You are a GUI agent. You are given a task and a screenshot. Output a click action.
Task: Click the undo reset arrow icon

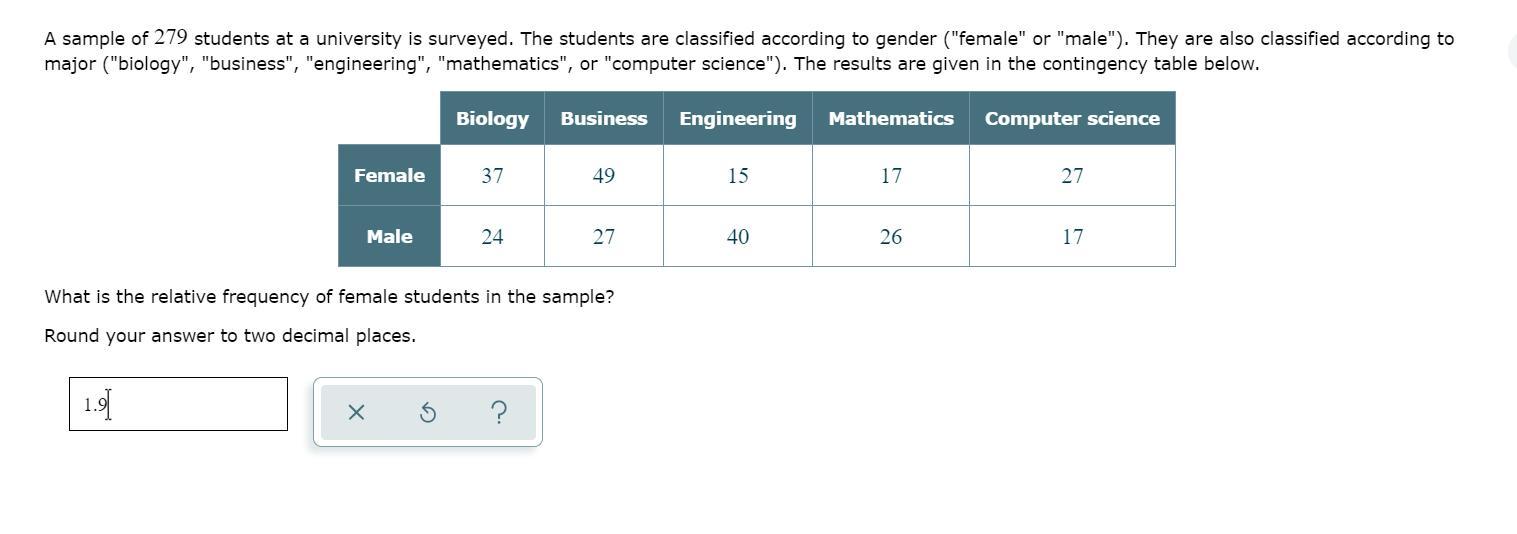(x=427, y=412)
